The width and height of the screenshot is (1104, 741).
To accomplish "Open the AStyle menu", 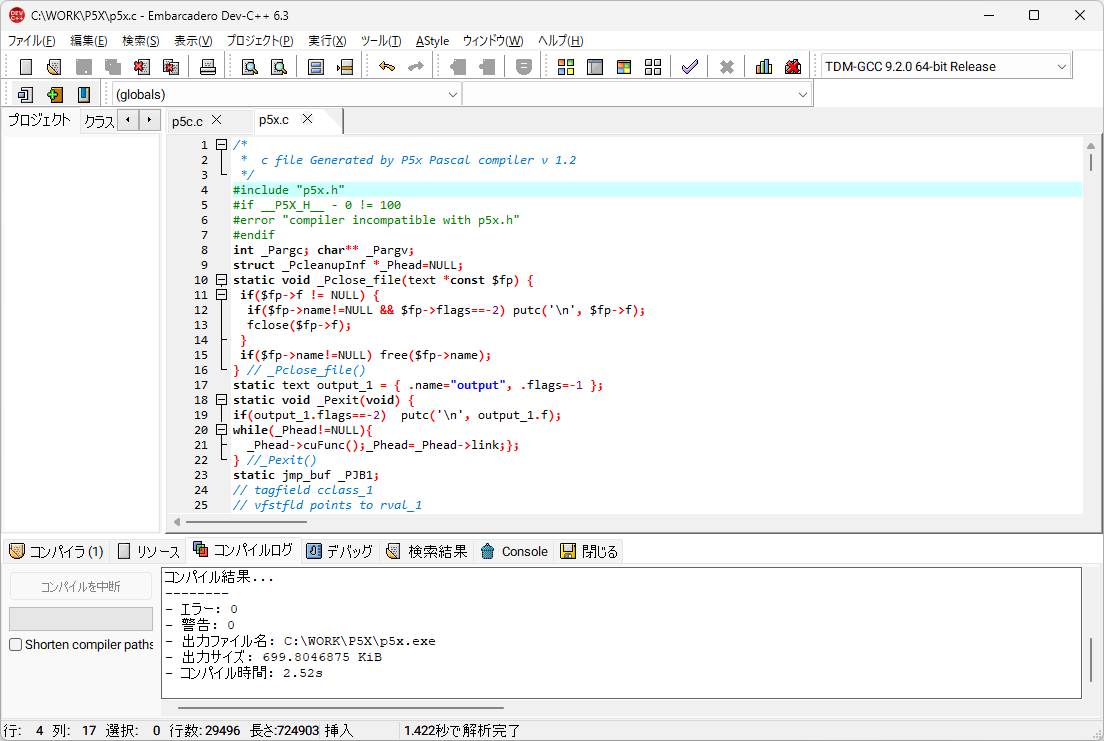I will coord(432,41).
